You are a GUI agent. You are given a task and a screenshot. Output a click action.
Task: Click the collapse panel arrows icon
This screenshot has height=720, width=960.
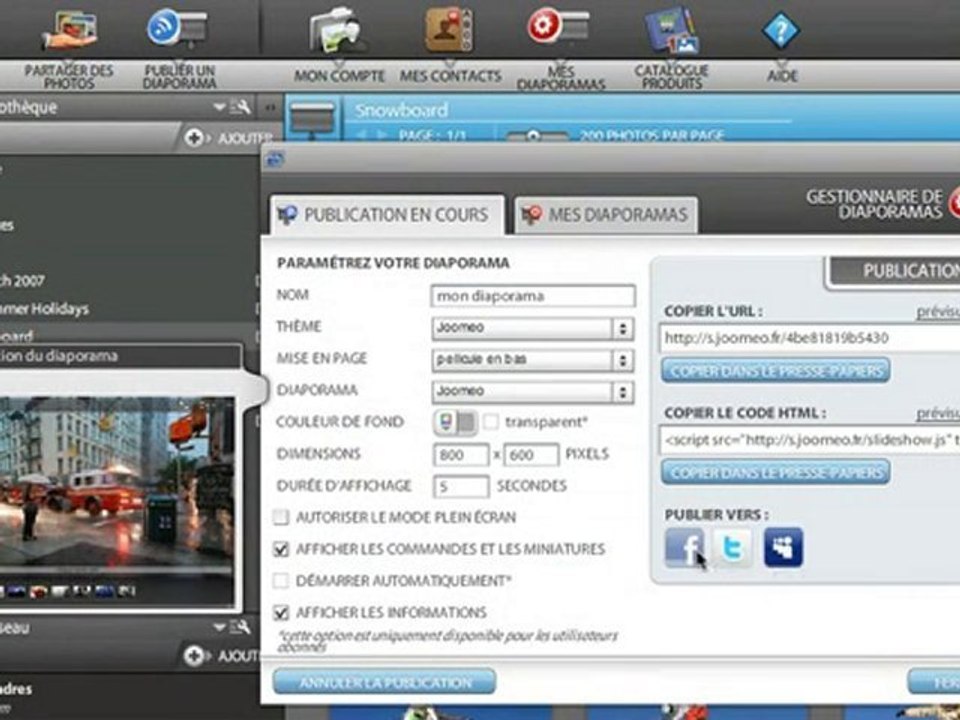pyautogui.click(x=270, y=108)
